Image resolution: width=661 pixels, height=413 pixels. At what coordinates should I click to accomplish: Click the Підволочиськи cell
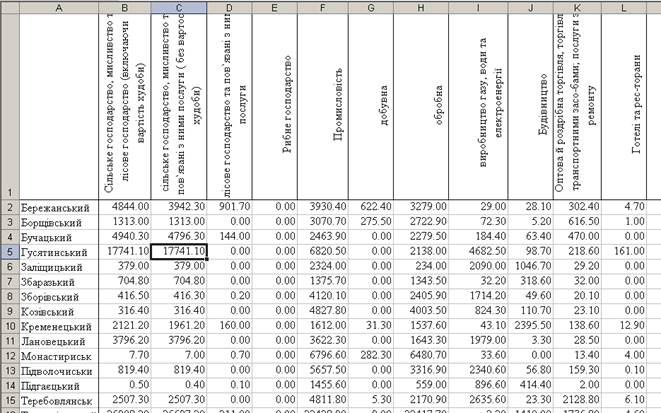tap(59, 370)
